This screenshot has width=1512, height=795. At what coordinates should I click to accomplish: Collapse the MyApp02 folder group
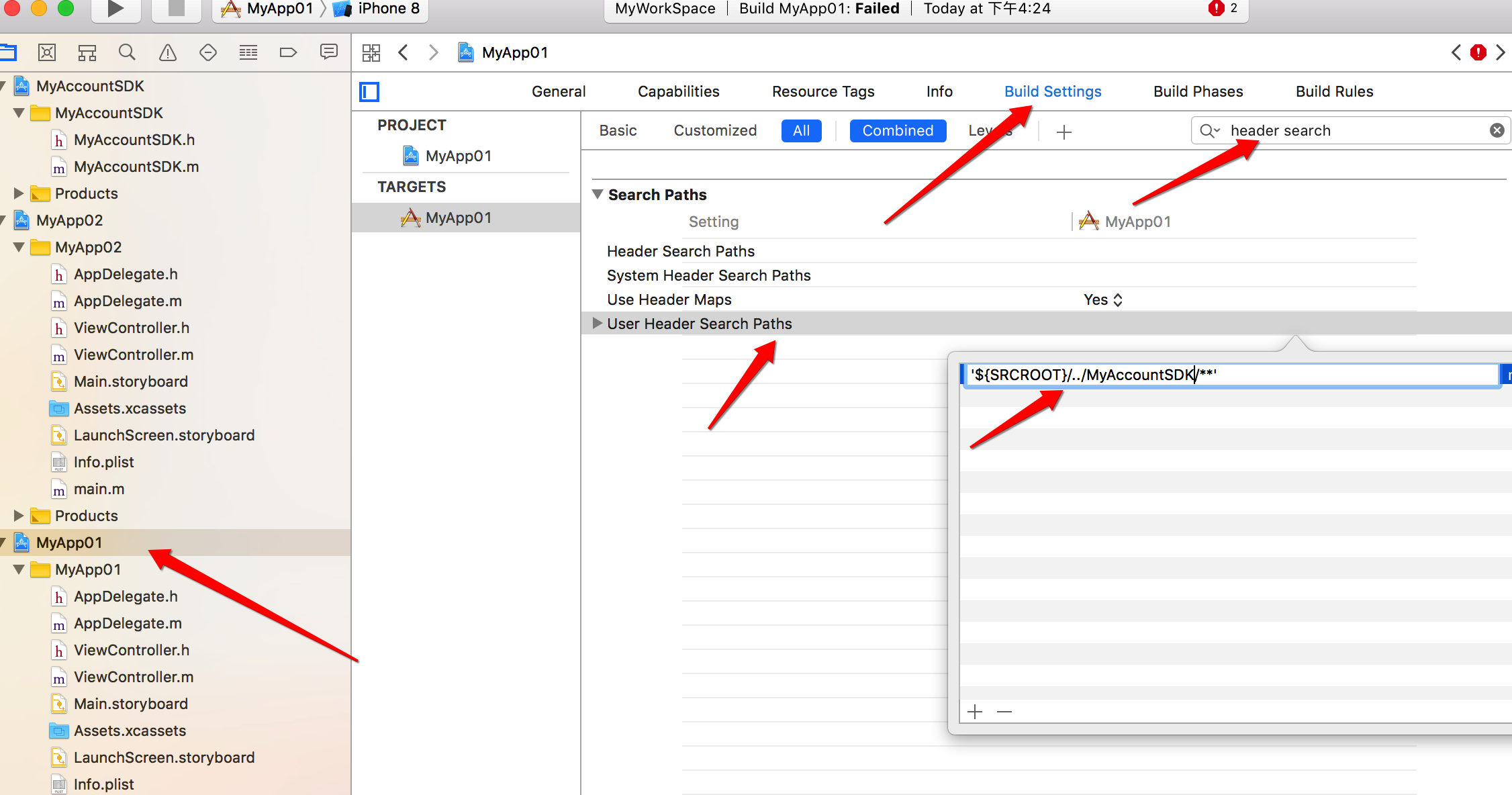(19, 247)
